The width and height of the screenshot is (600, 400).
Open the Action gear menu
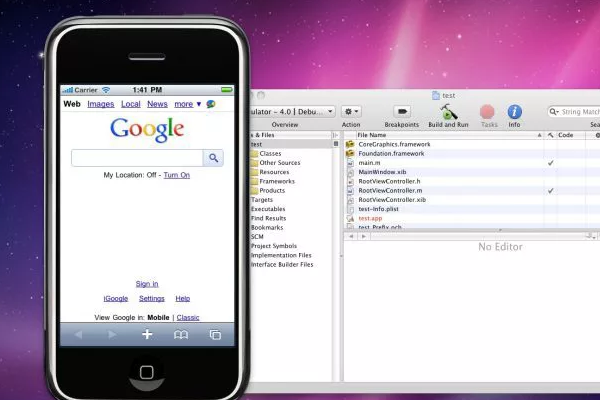click(x=351, y=111)
